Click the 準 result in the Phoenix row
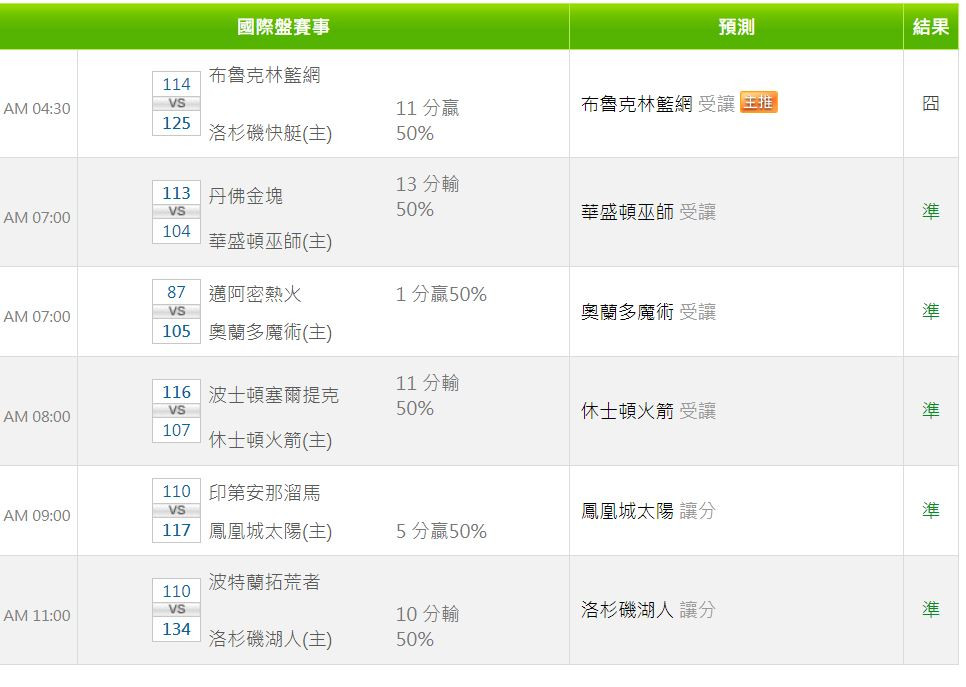The width and height of the screenshot is (966, 687). (930, 510)
